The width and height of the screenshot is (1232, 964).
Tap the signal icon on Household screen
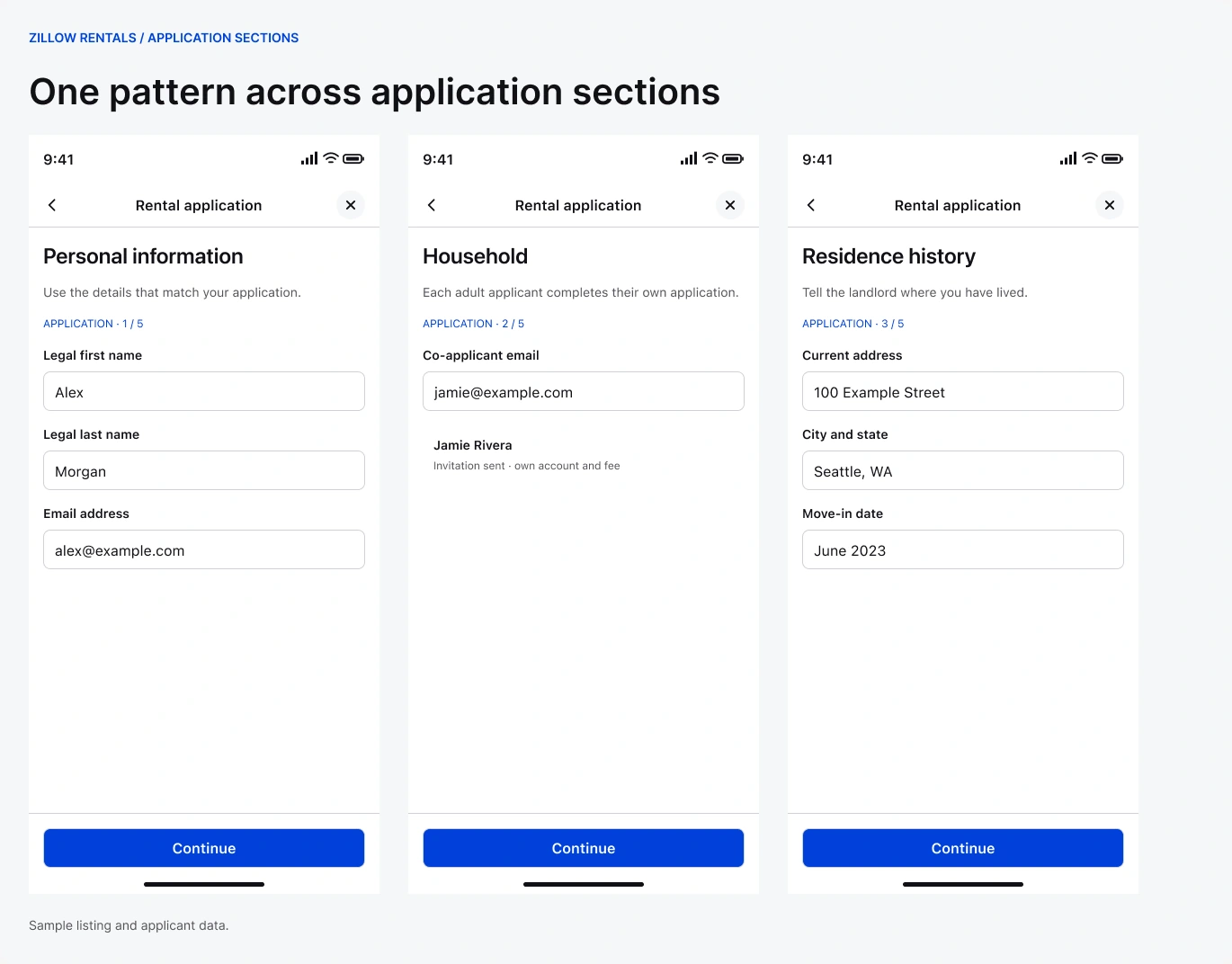689,158
